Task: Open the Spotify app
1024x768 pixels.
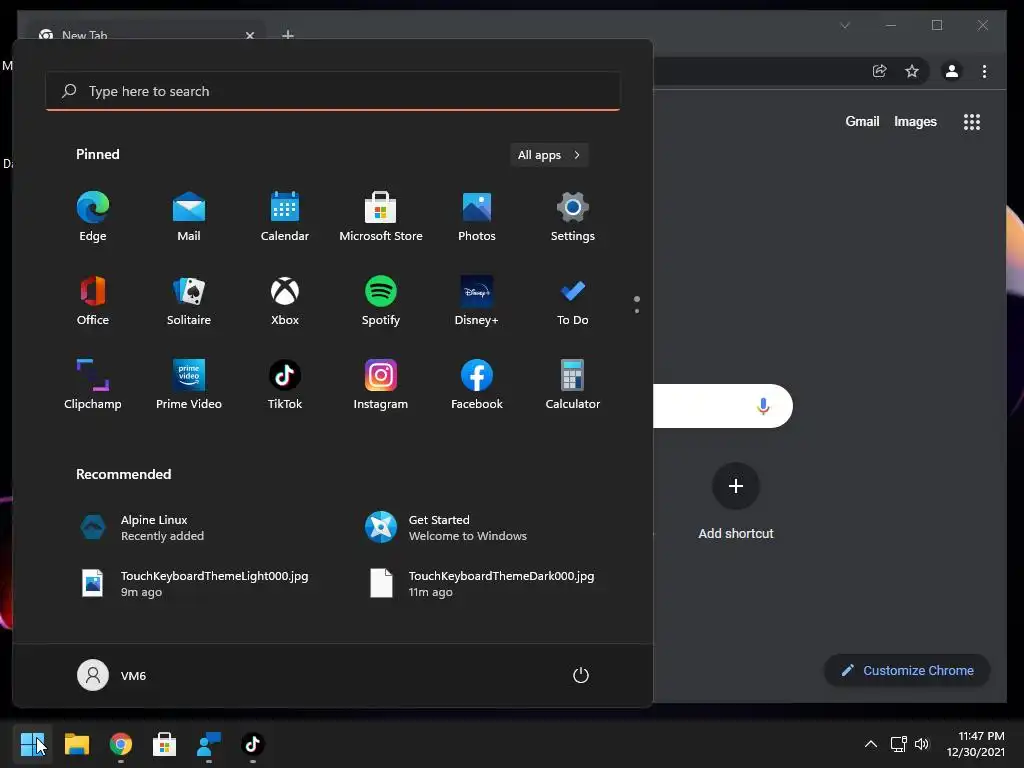Action: click(x=381, y=301)
